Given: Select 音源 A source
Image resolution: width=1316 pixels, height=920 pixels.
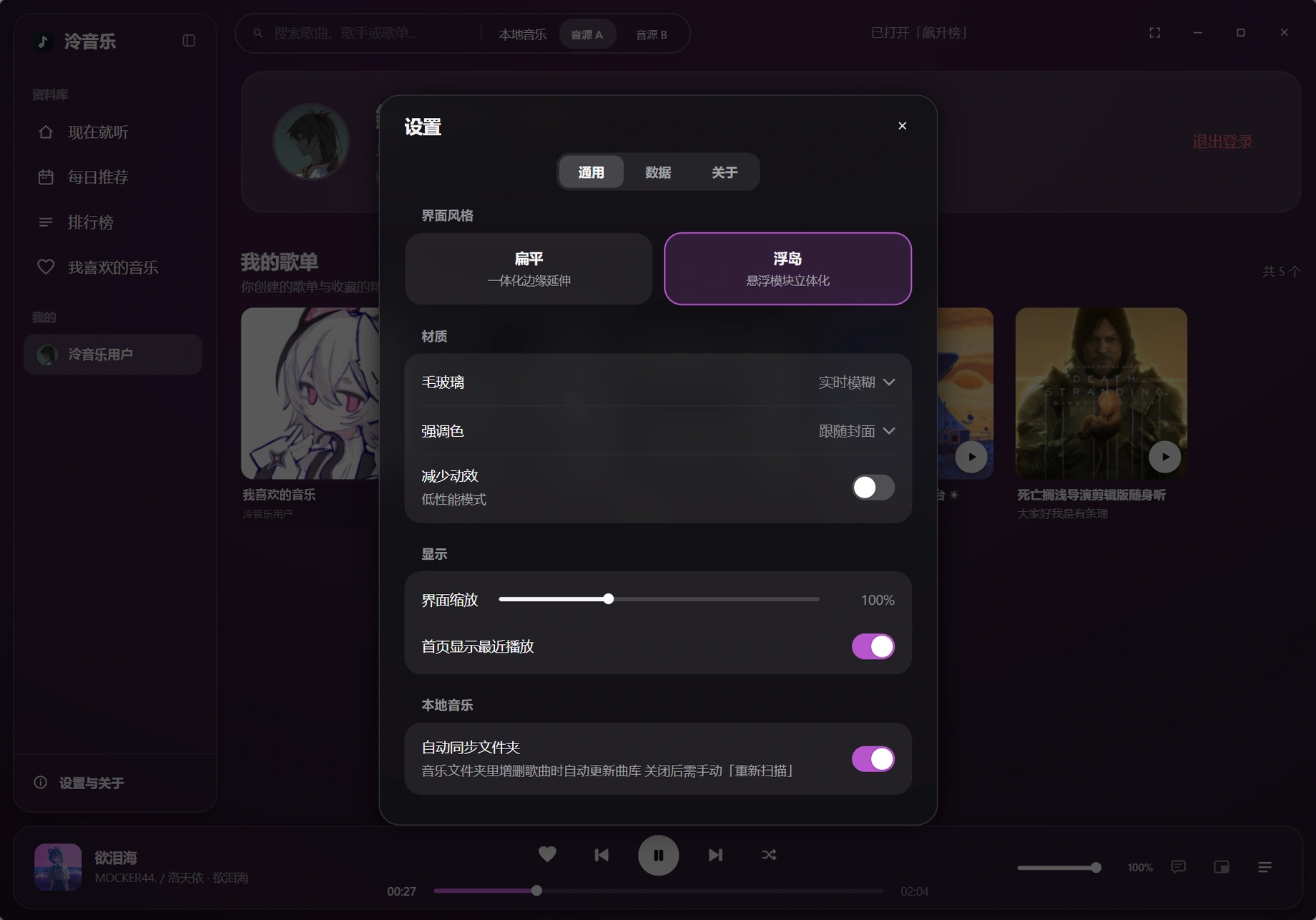Looking at the screenshot, I should pyautogui.click(x=587, y=34).
